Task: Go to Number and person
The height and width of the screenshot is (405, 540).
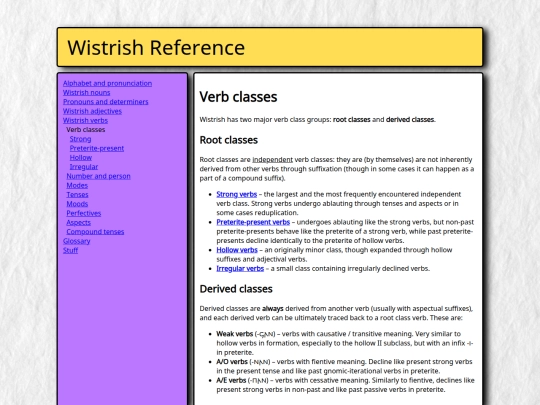Action: (x=98, y=176)
